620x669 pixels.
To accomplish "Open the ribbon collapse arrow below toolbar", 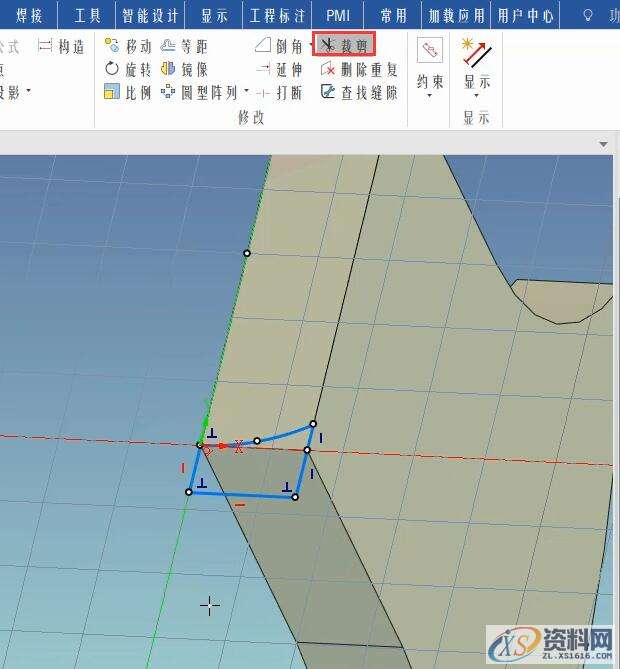I will tap(603, 144).
